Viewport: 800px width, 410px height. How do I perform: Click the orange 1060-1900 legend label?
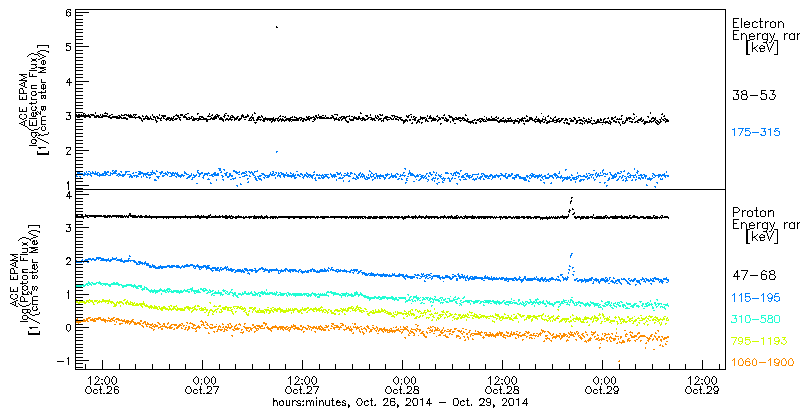763,363
